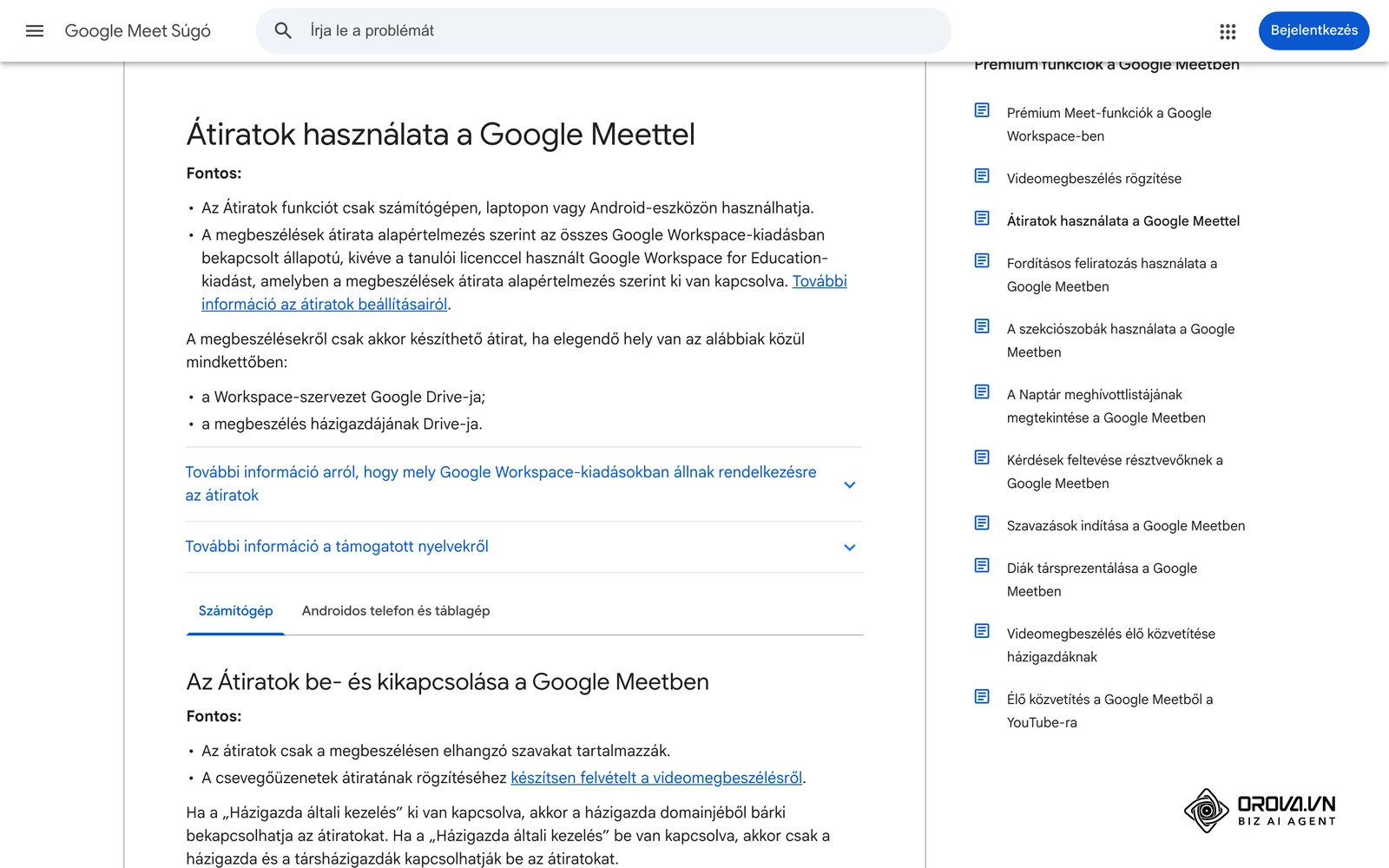
Task: Click heading Az Átiratok be- és kikapcsolása
Action: pyautogui.click(x=448, y=682)
